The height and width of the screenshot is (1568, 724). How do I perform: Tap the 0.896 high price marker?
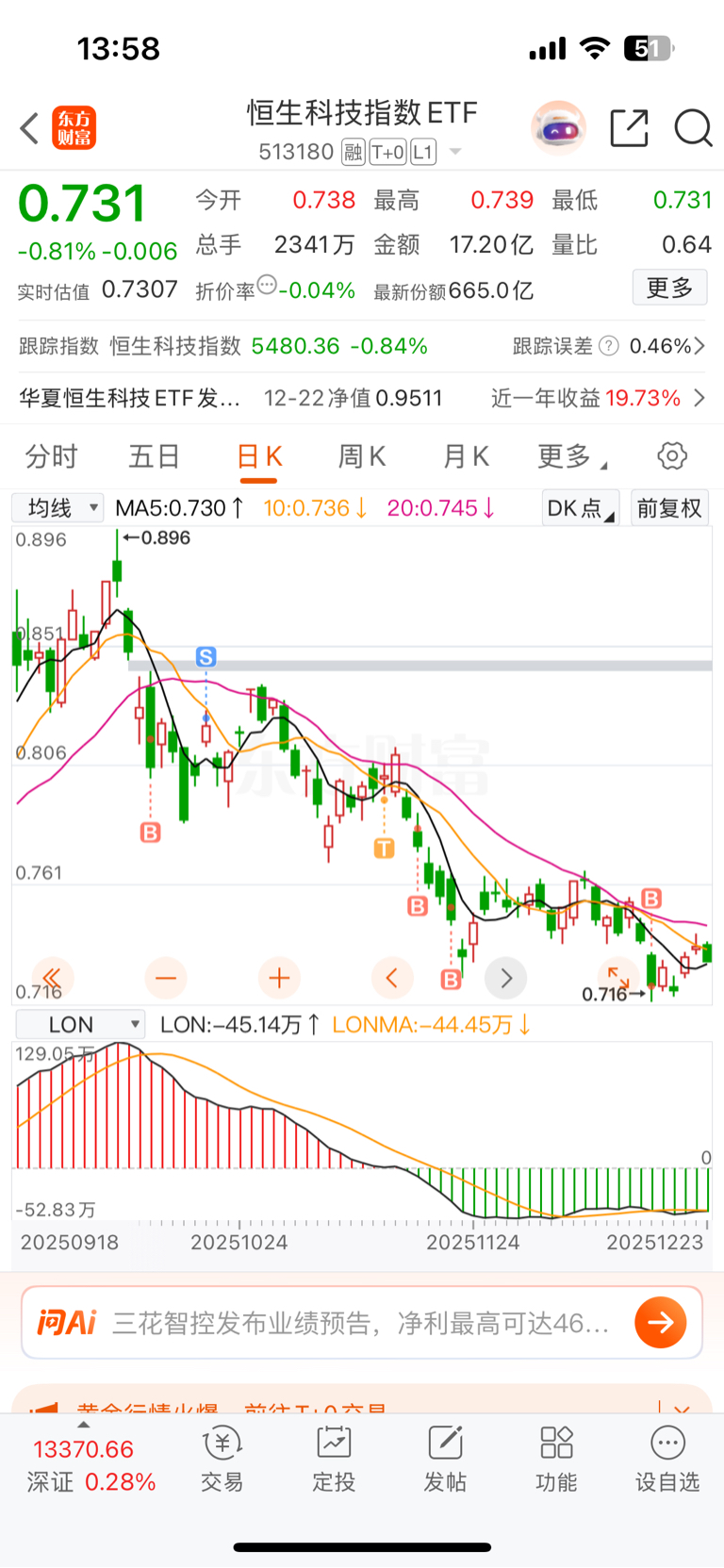point(156,537)
